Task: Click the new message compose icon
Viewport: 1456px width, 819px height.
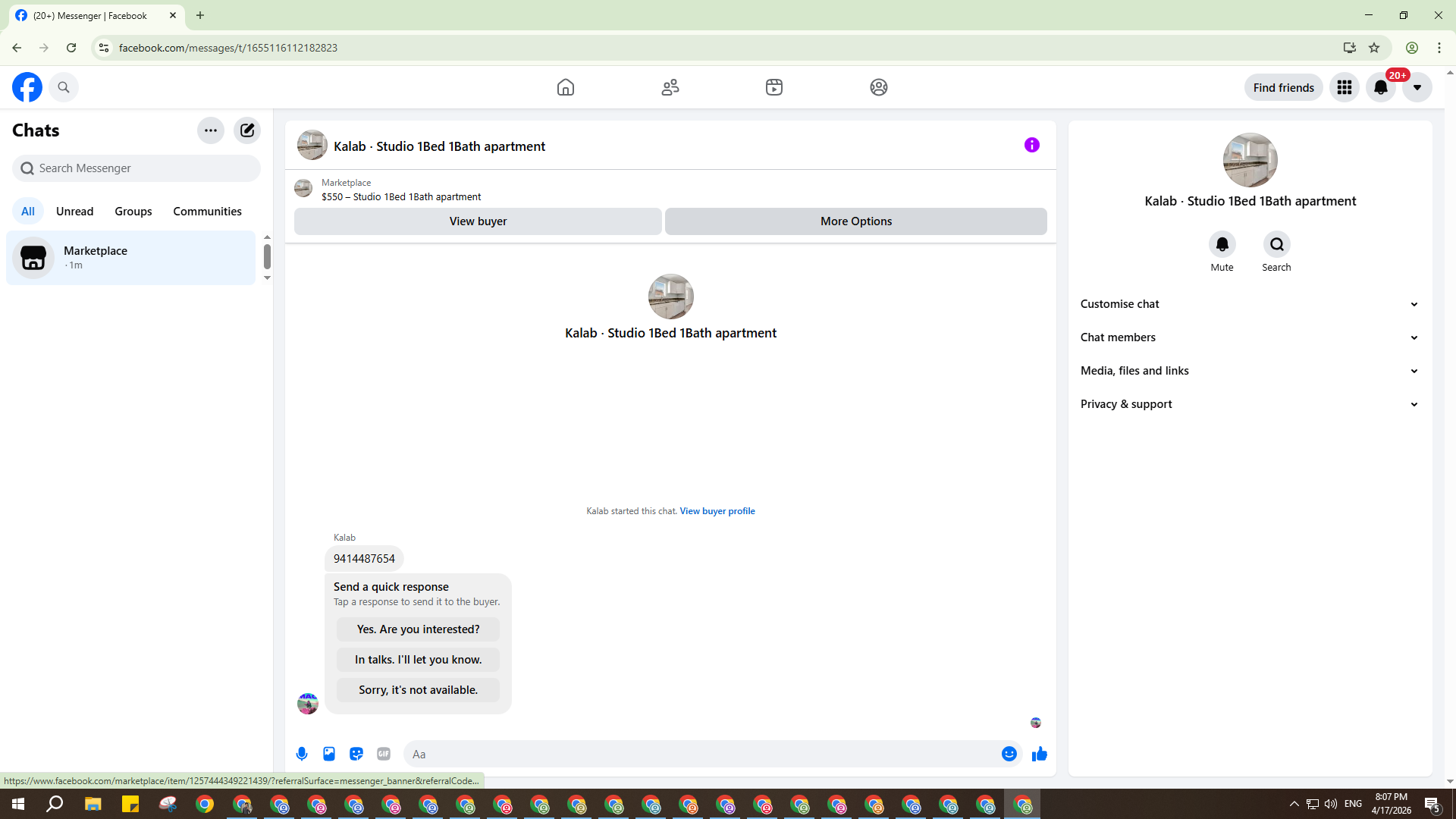Action: (x=247, y=130)
